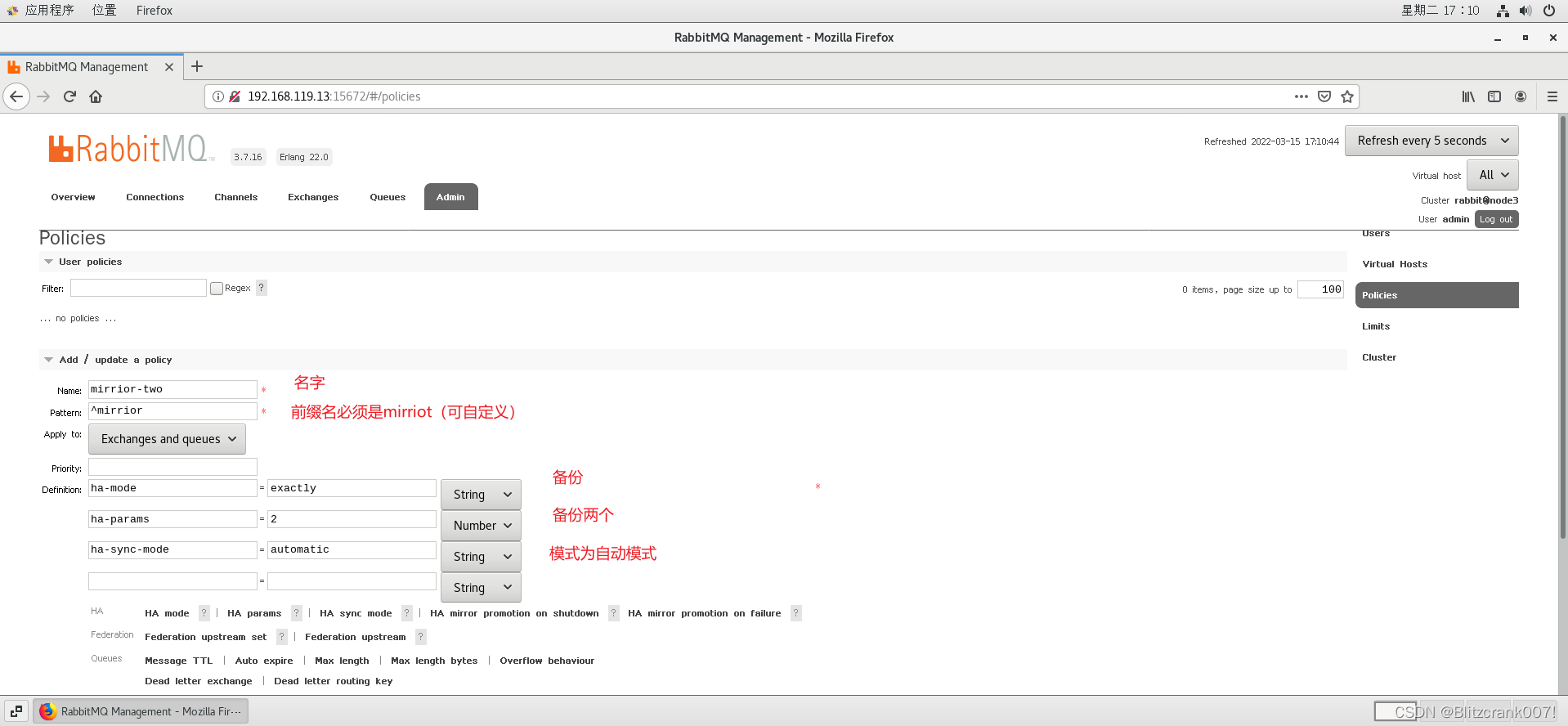Go to the Queues tab
This screenshot has height=726, width=1568.
[388, 197]
